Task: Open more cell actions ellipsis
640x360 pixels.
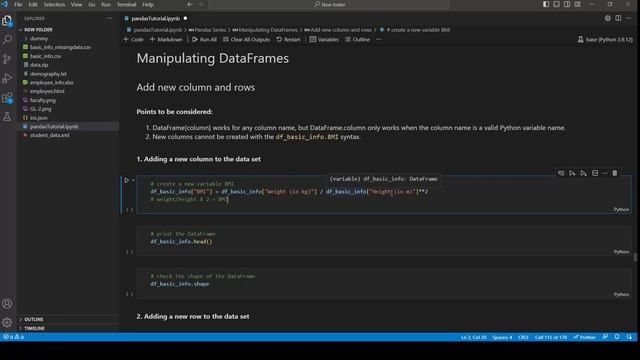Action: click(605, 173)
